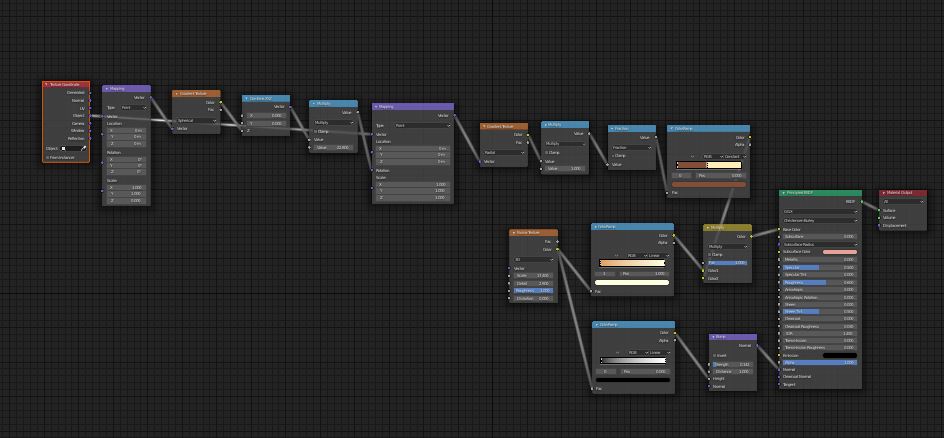Click the Value 22.000 field in Multiply node
This screenshot has width=944, height=438.
(333, 147)
